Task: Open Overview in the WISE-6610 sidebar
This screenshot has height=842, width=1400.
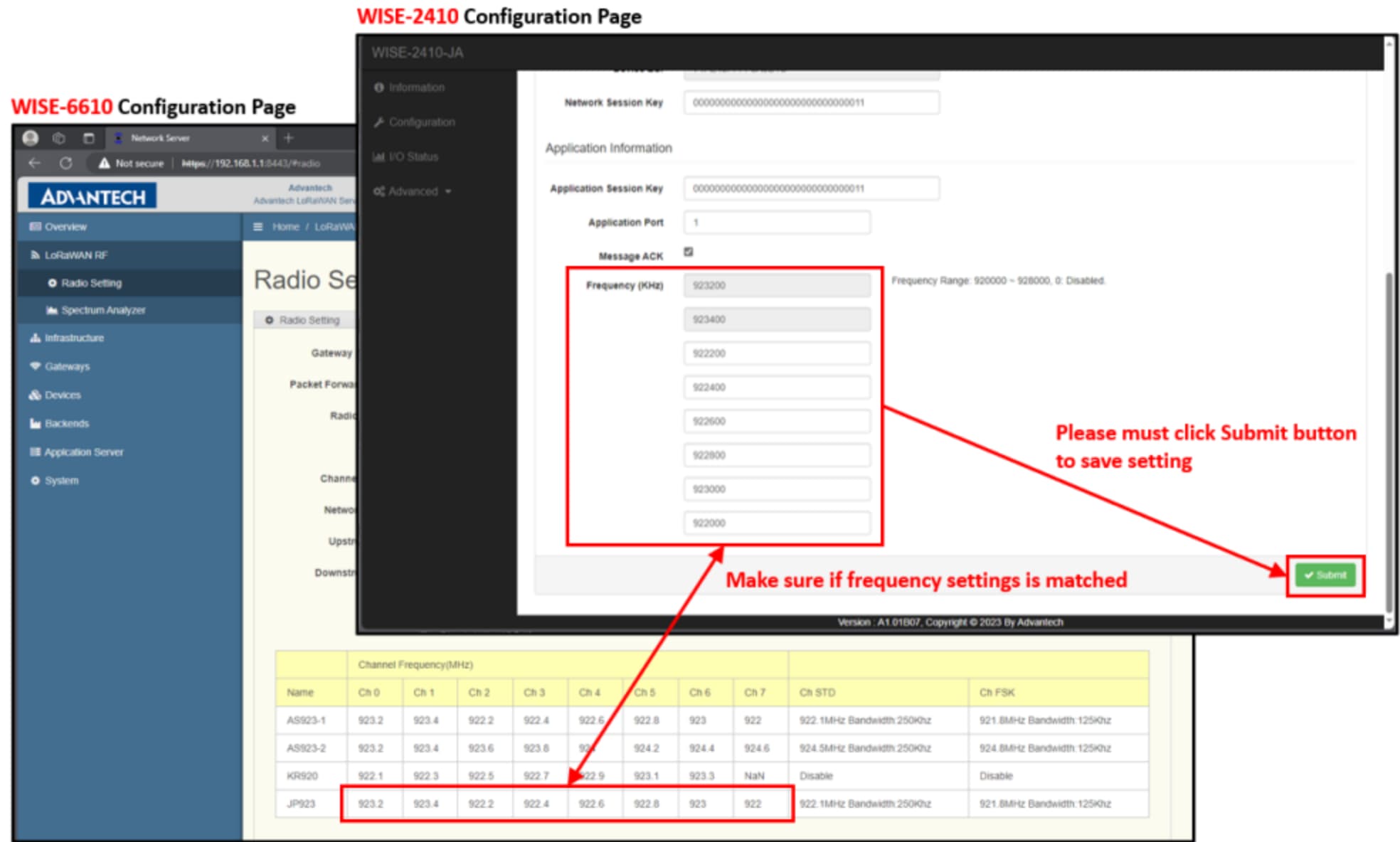Action: point(65,227)
